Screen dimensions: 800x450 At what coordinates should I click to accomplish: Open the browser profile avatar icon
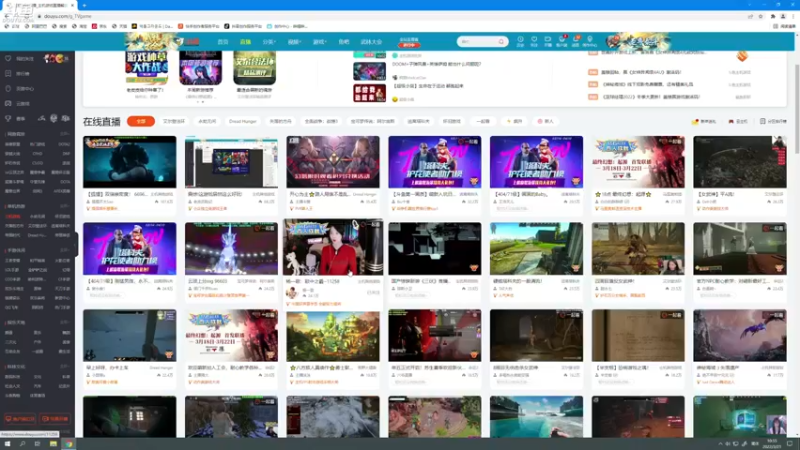click(783, 16)
